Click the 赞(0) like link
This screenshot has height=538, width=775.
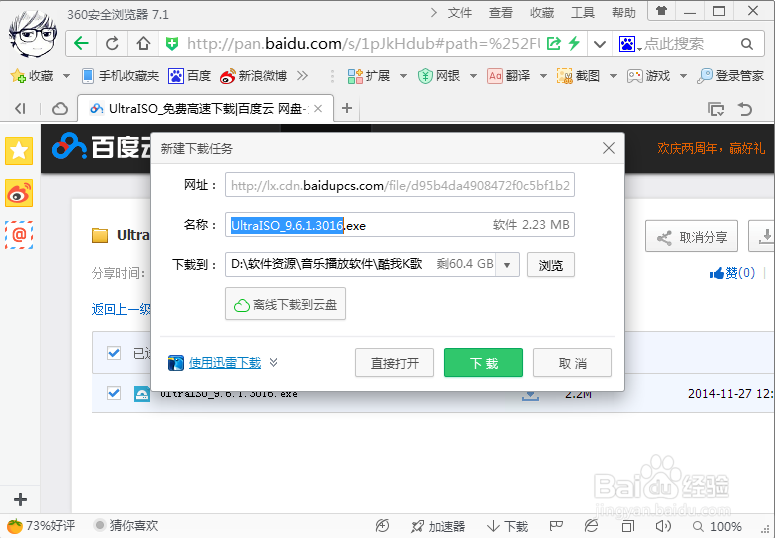(732, 273)
